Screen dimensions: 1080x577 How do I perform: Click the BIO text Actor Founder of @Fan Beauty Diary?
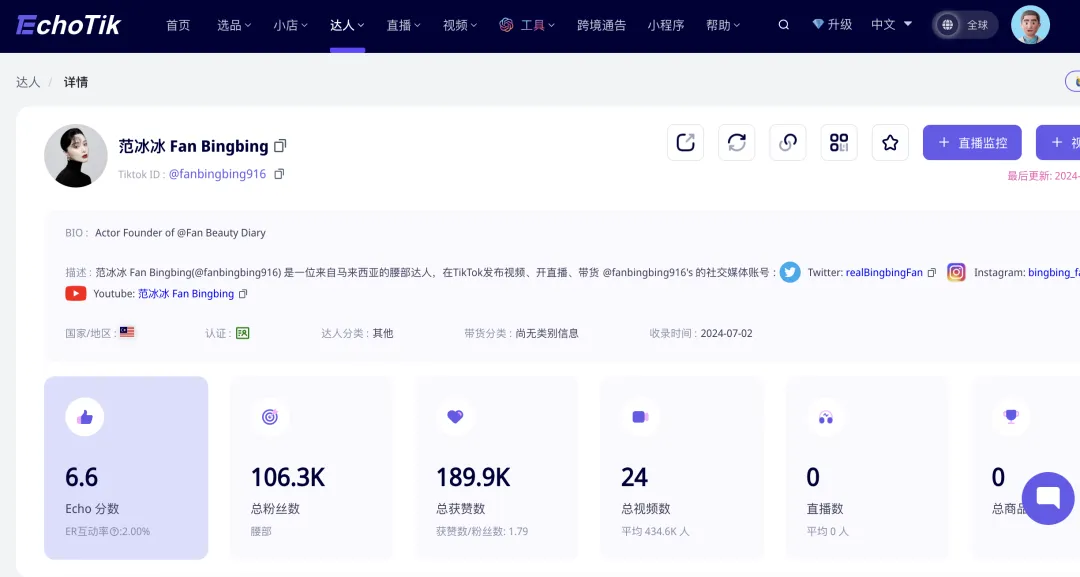point(180,233)
